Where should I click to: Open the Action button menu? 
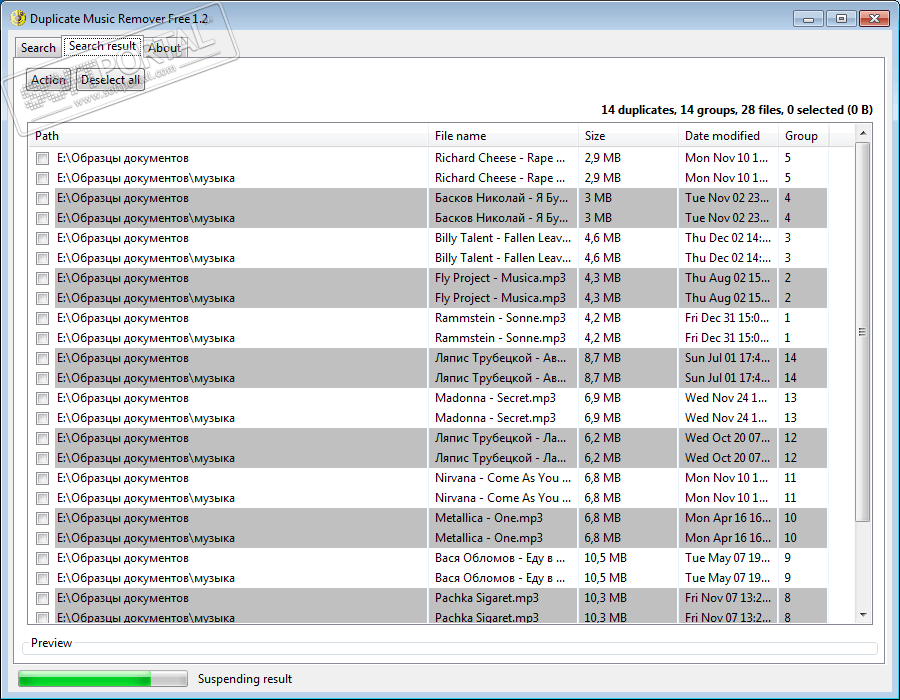48,80
